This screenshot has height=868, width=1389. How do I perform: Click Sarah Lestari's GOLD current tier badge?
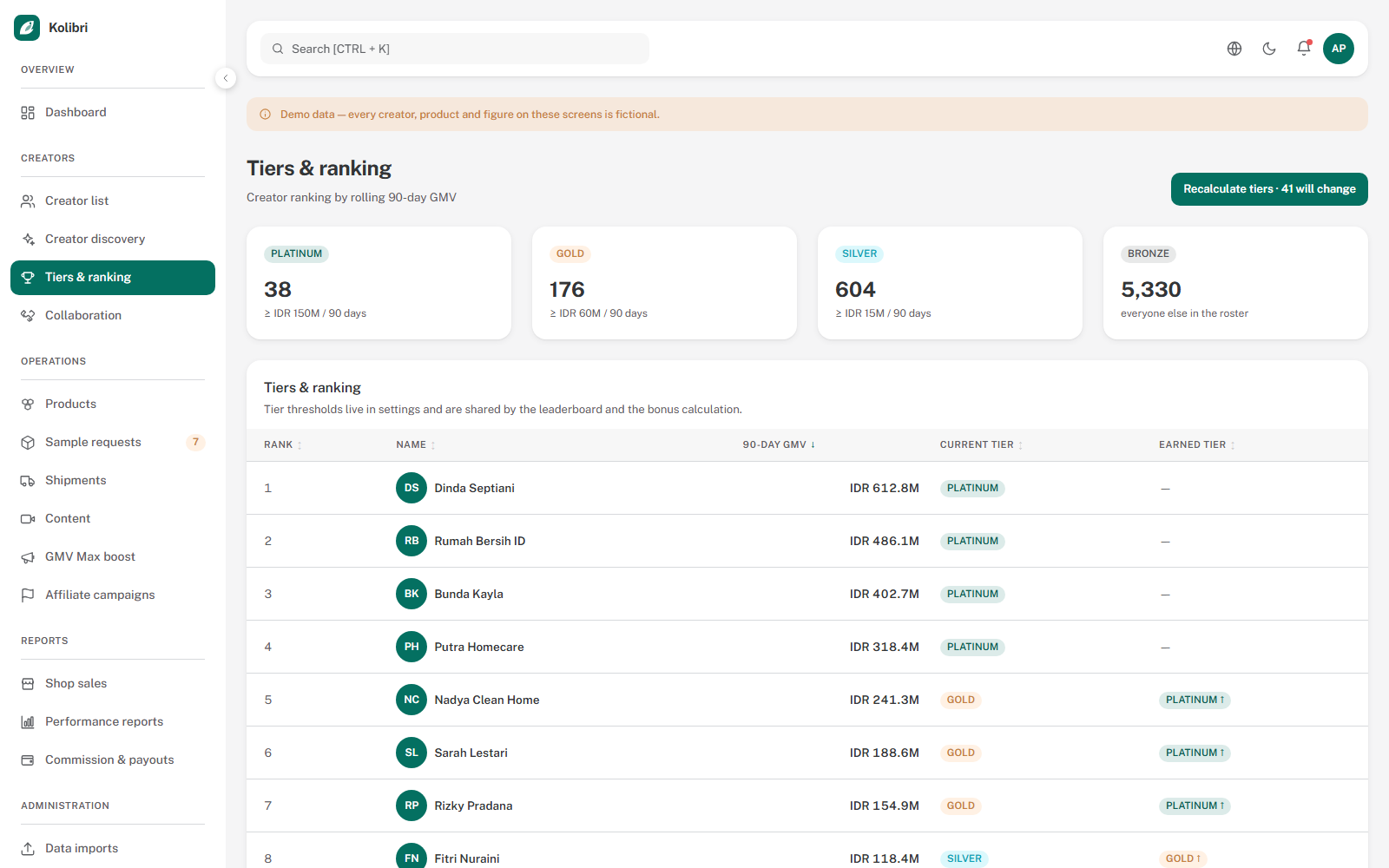tap(961, 753)
